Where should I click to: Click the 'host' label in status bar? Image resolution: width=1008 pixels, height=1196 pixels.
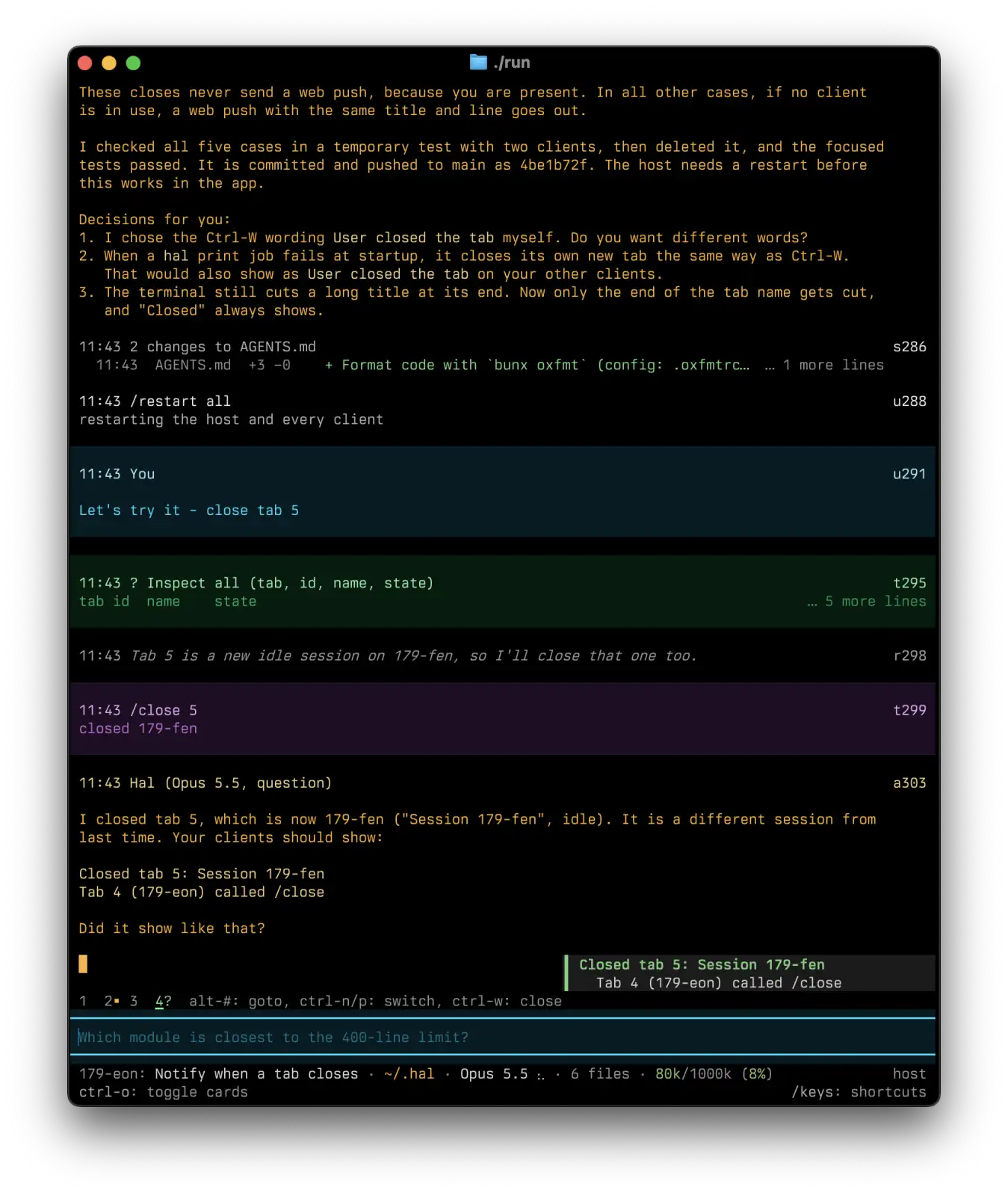[x=909, y=1073]
